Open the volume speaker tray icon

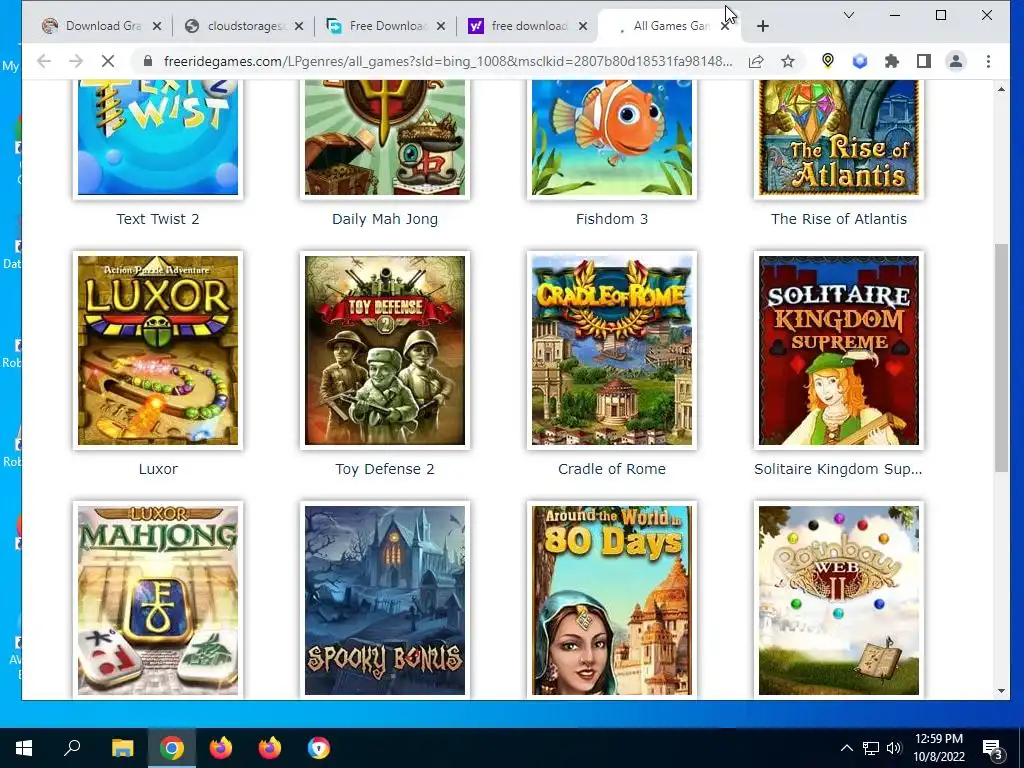(894, 748)
